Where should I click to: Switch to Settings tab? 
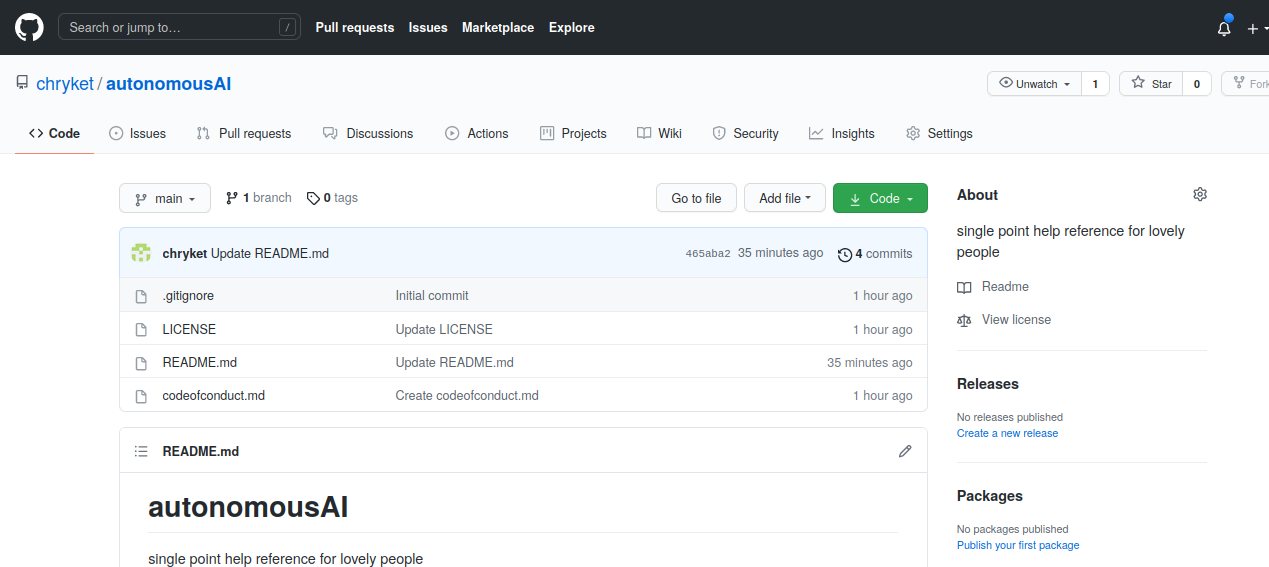[939, 133]
